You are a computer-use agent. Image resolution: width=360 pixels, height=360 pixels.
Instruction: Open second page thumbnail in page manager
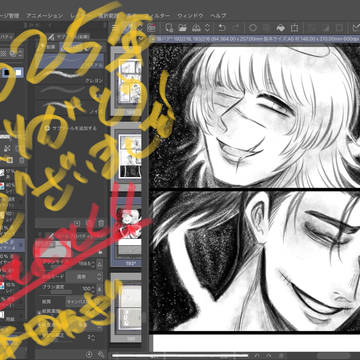pos(129,156)
